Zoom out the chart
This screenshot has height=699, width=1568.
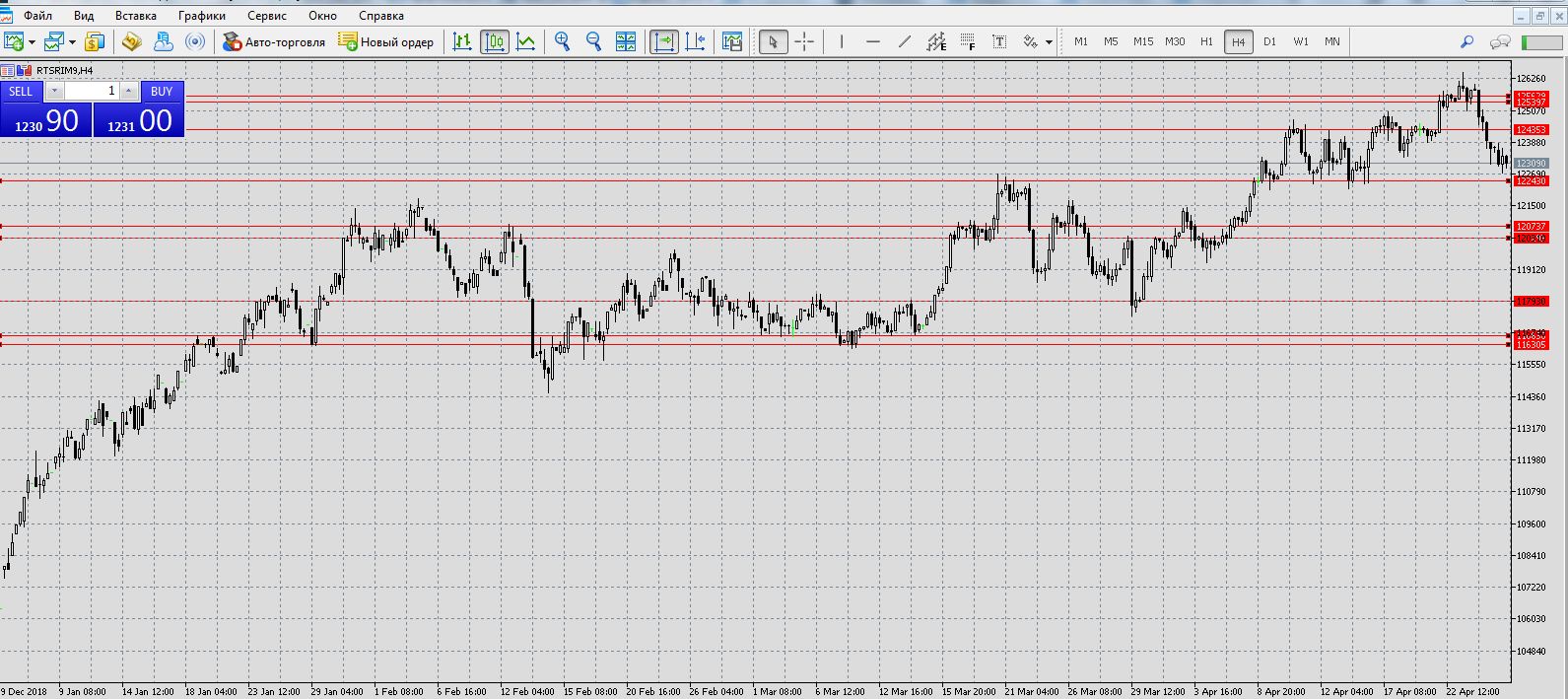(593, 41)
